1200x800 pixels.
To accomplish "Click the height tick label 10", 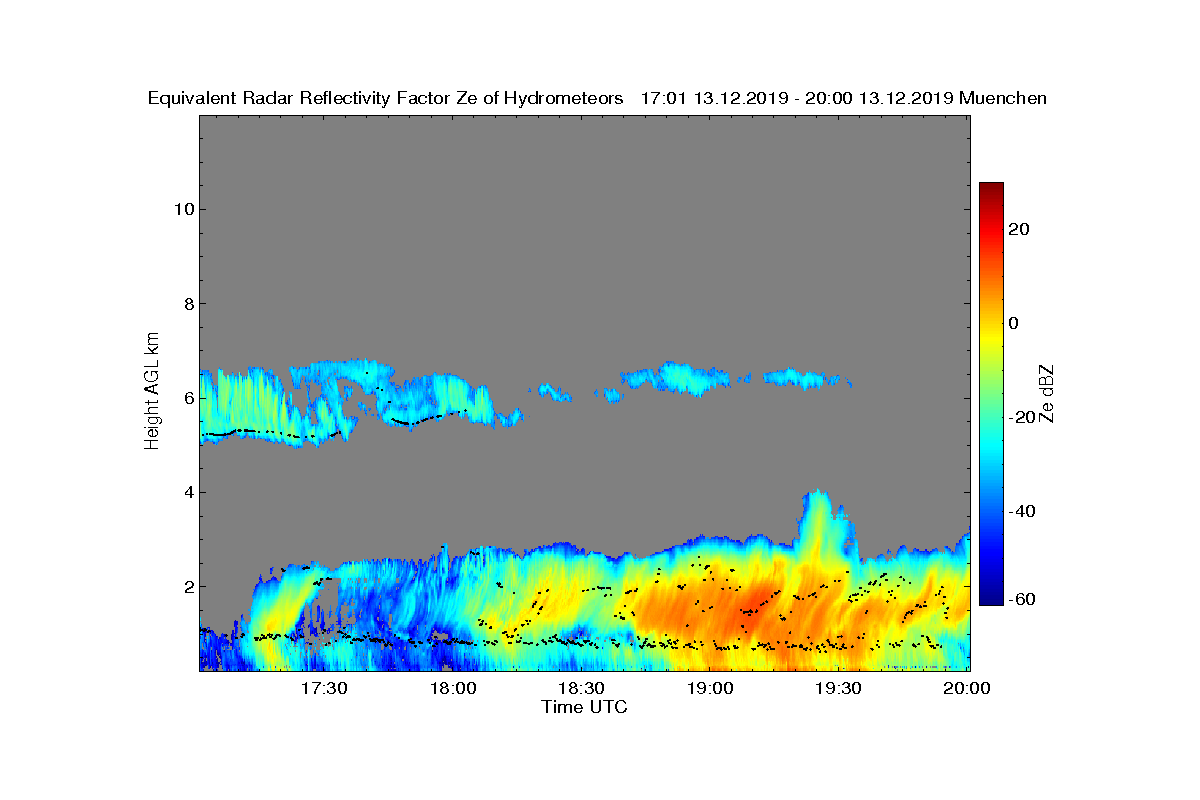I will coord(182,209).
